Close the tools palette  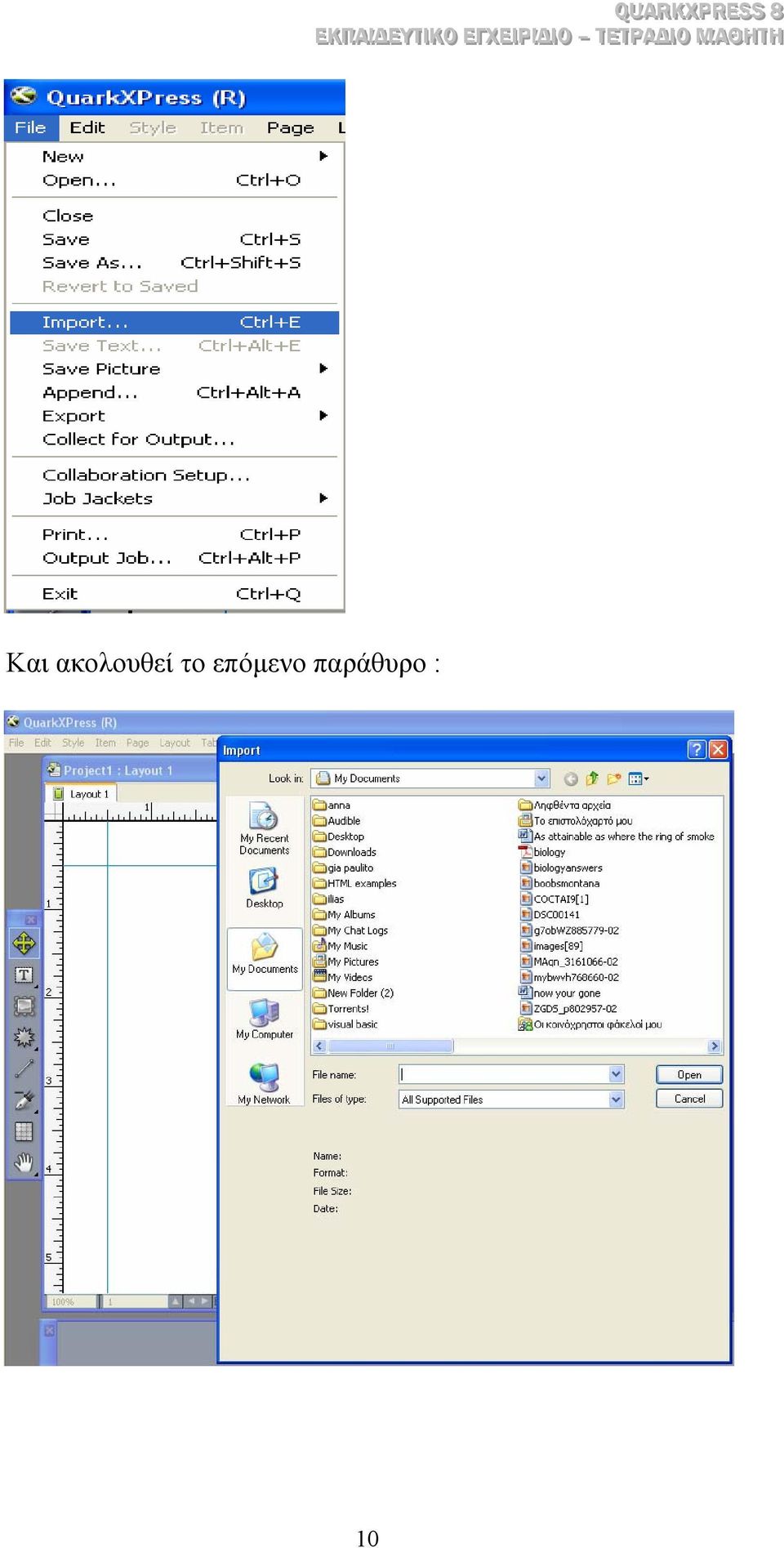(31, 920)
